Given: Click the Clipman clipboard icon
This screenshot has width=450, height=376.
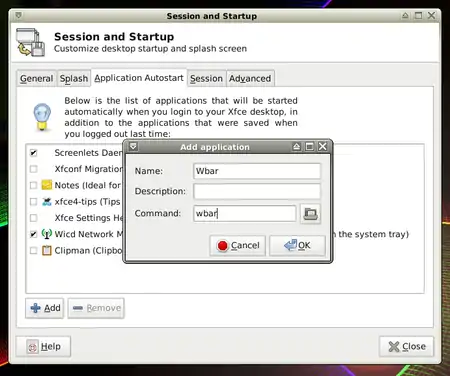Looking at the screenshot, I should click(x=47, y=250).
